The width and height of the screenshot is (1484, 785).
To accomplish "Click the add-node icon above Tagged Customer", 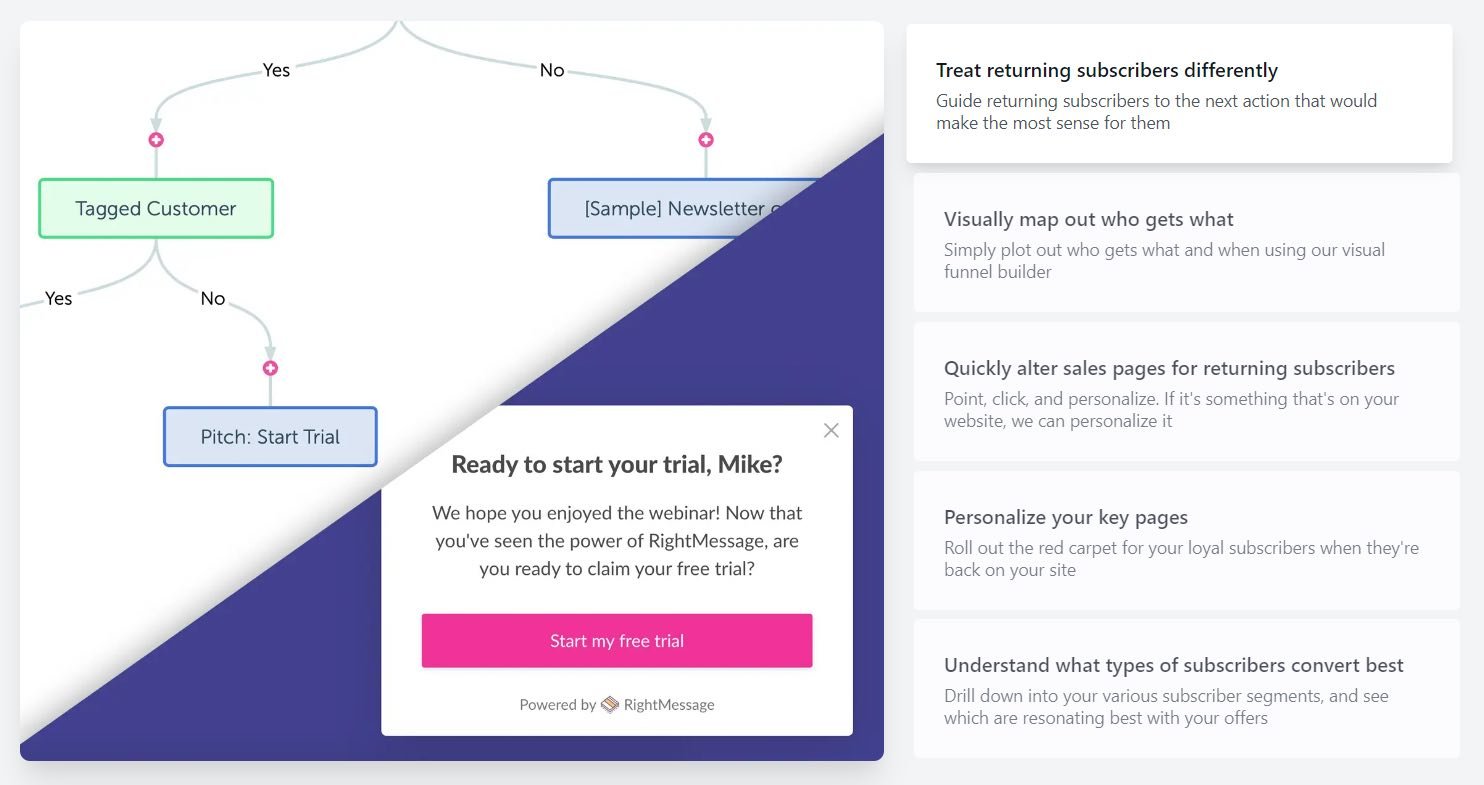I will pos(156,140).
